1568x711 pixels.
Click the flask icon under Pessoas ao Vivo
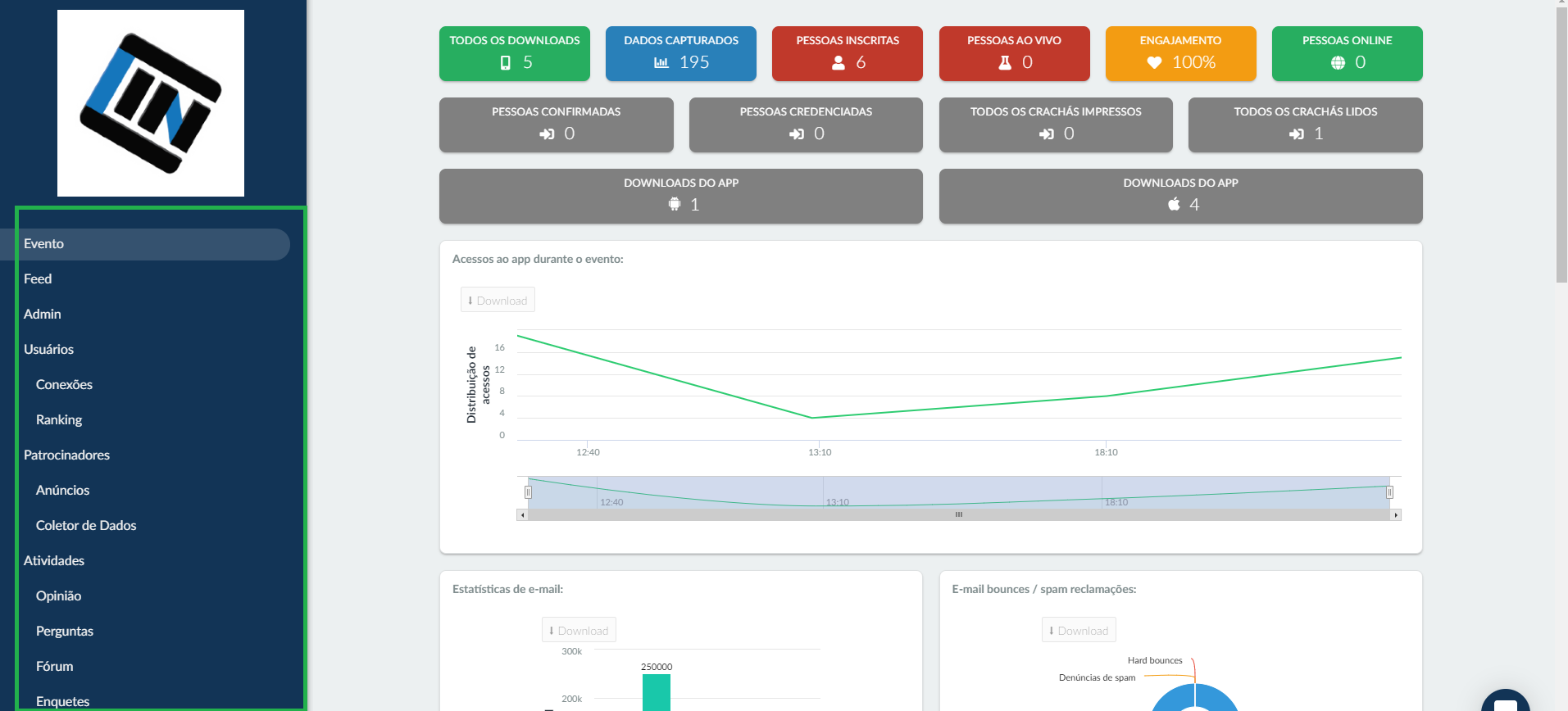1005,62
